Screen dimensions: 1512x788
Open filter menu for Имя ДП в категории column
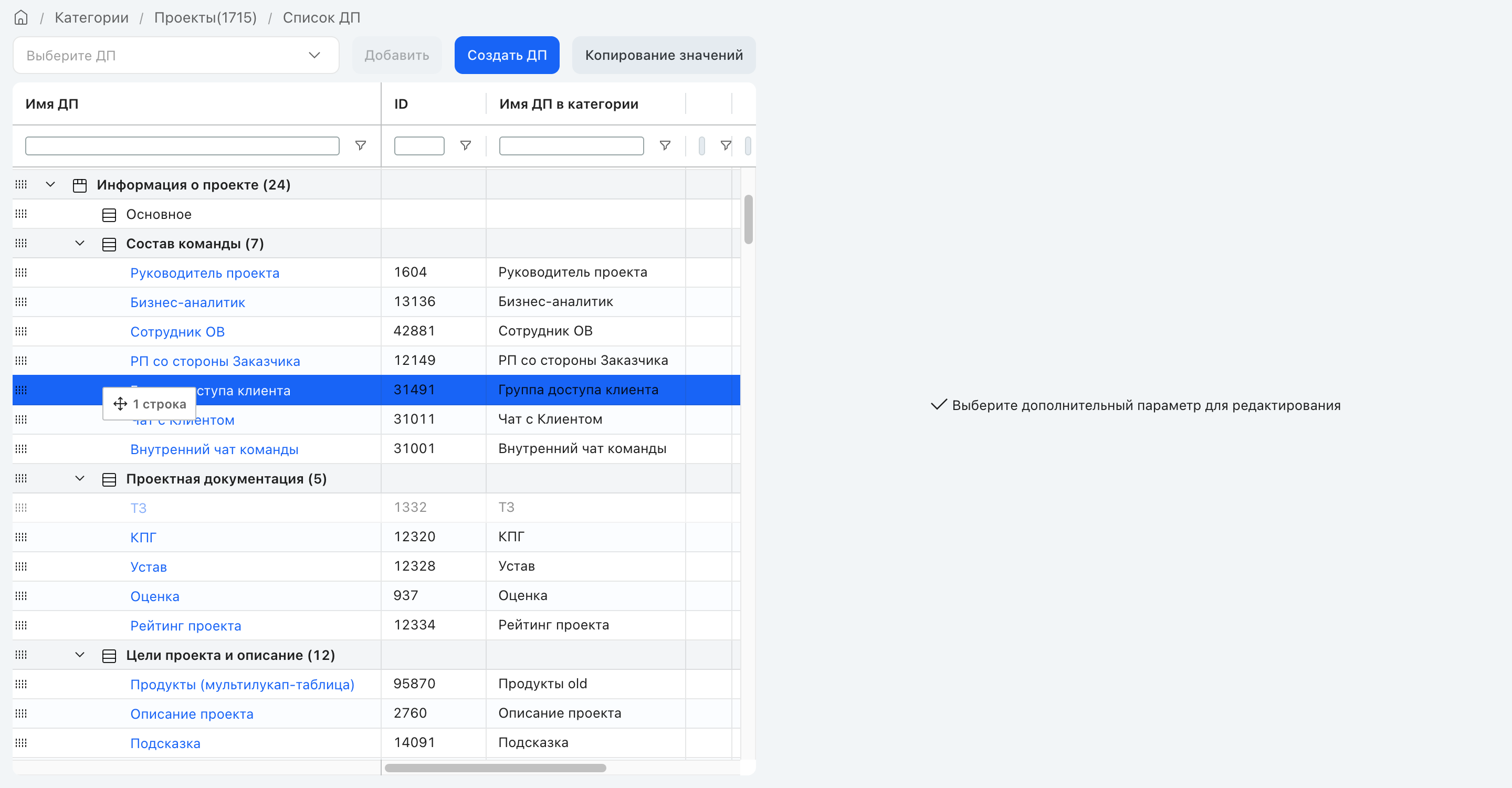[665, 145]
